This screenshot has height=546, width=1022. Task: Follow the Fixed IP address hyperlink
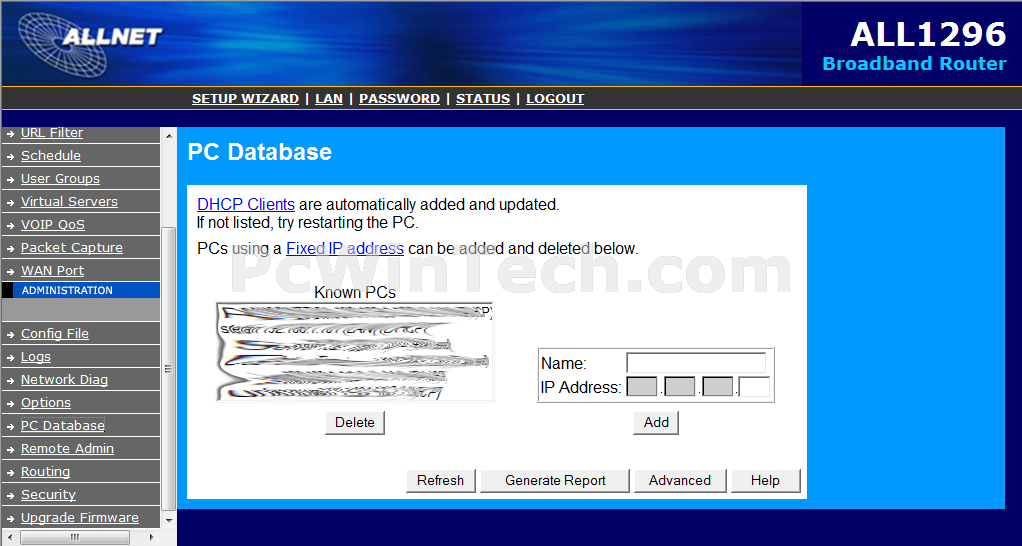345,248
